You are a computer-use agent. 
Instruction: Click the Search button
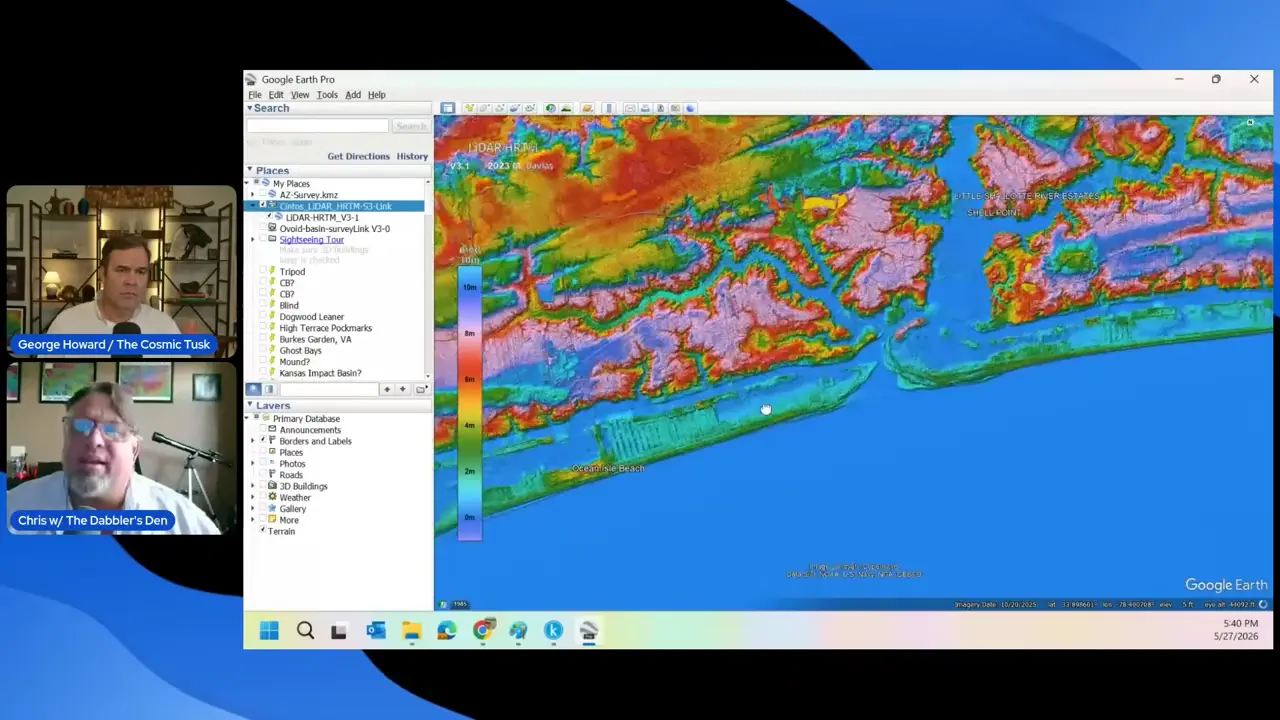410,126
